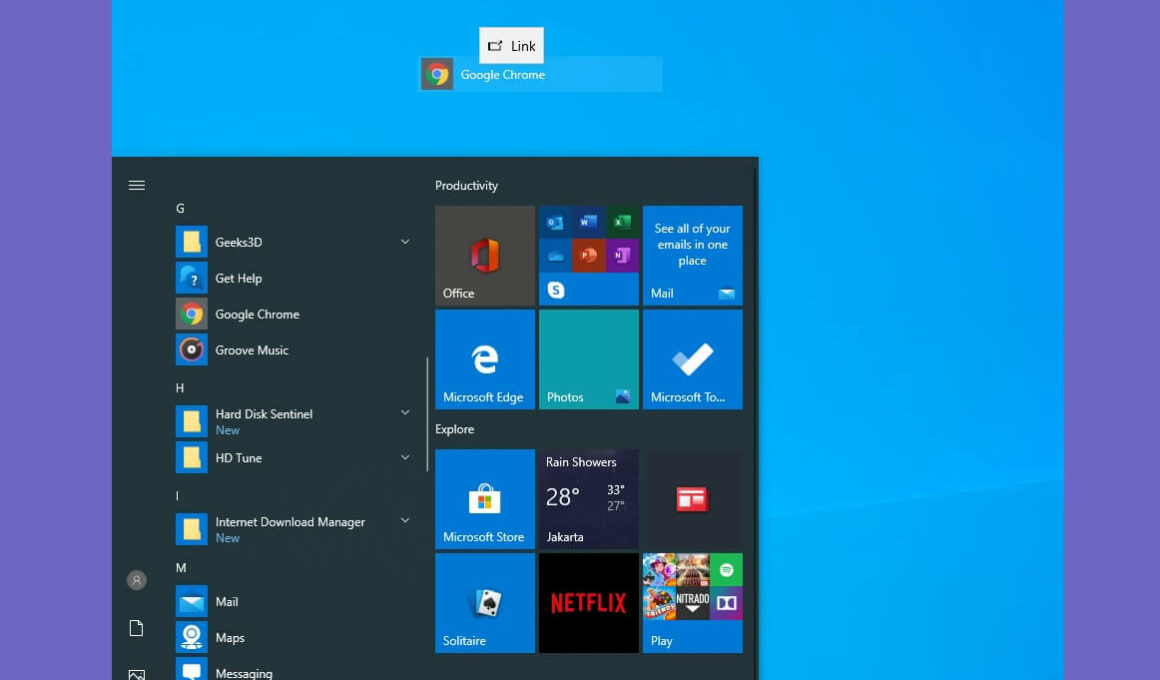Click Groove Music label in app list

click(x=252, y=351)
